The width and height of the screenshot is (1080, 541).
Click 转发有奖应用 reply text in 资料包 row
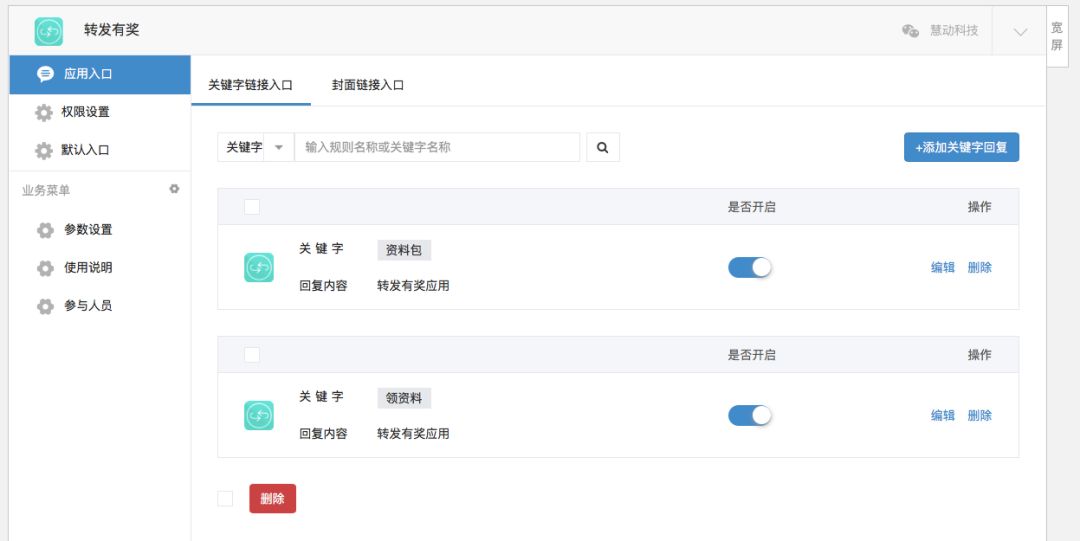[x=413, y=285]
